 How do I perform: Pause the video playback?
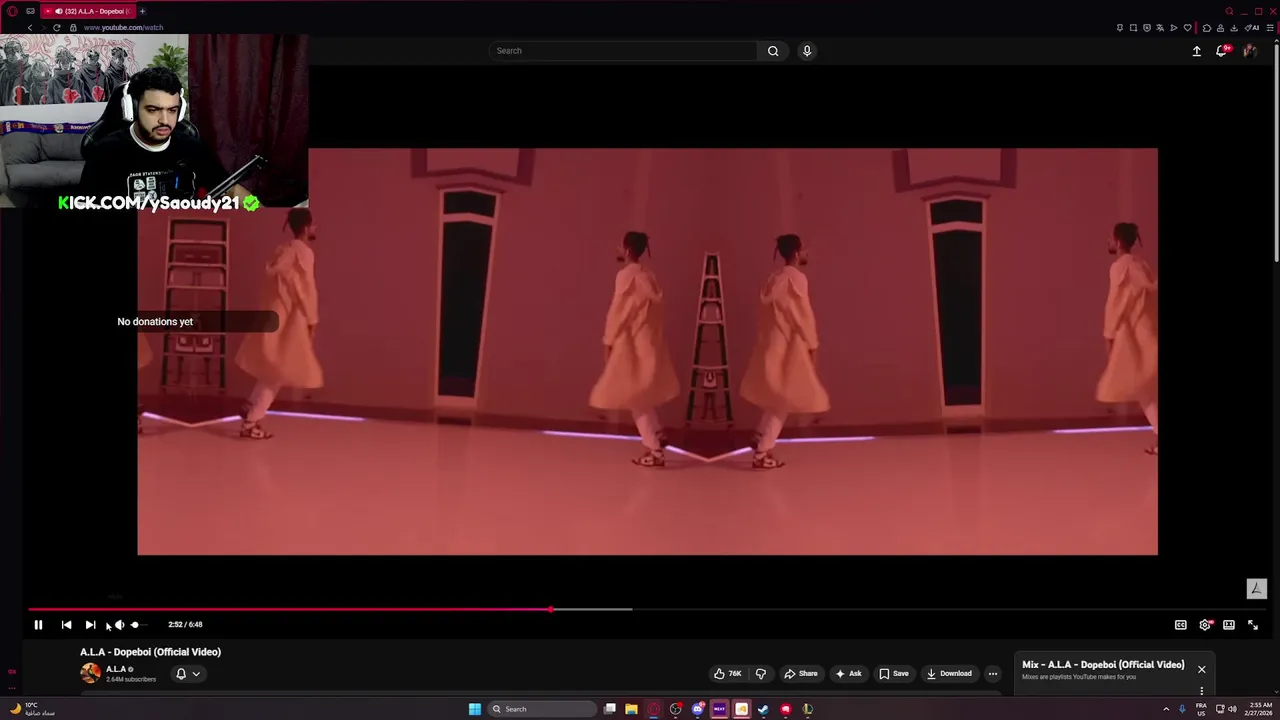[38, 625]
